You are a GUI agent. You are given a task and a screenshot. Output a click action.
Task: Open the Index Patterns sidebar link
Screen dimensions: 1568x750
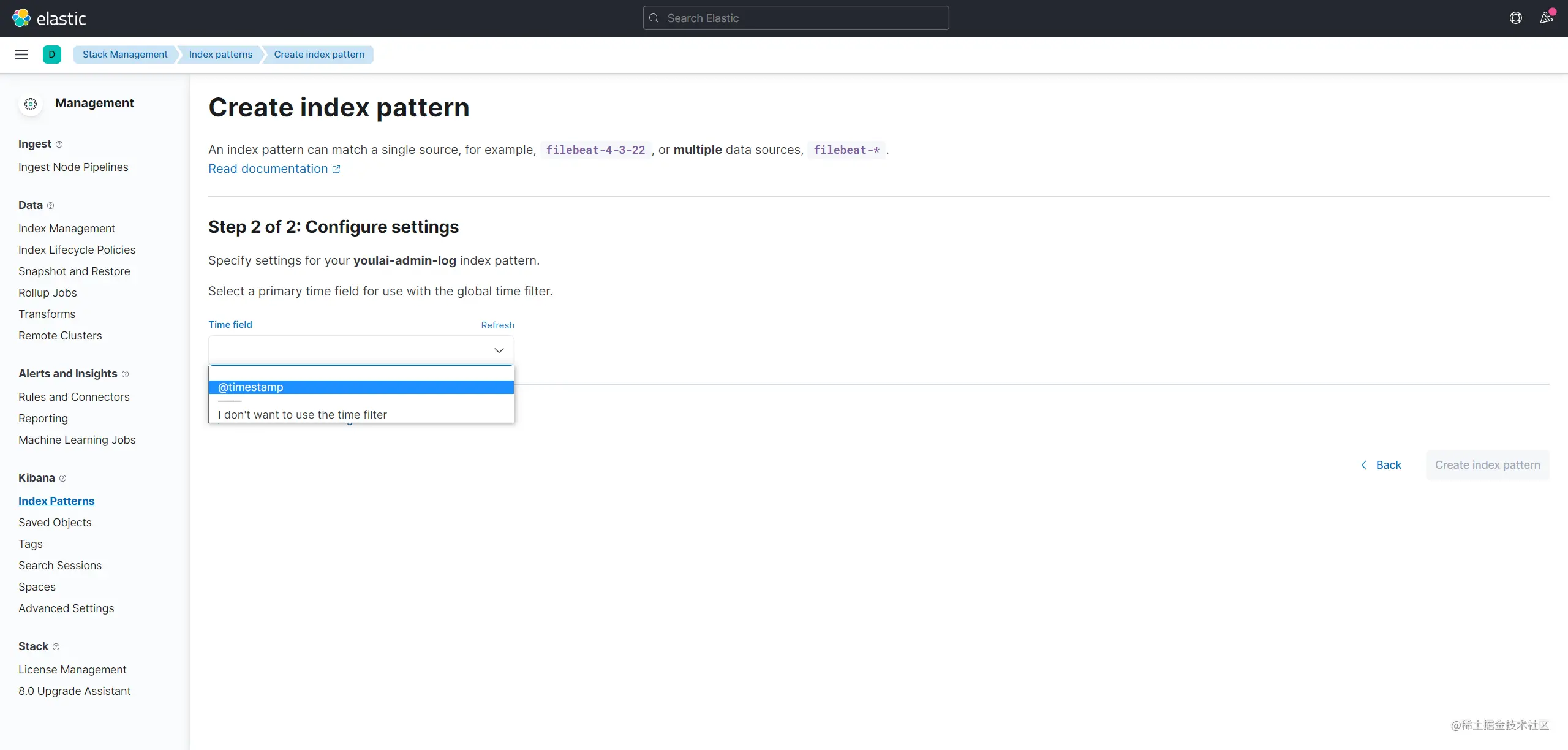coord(56,501)
